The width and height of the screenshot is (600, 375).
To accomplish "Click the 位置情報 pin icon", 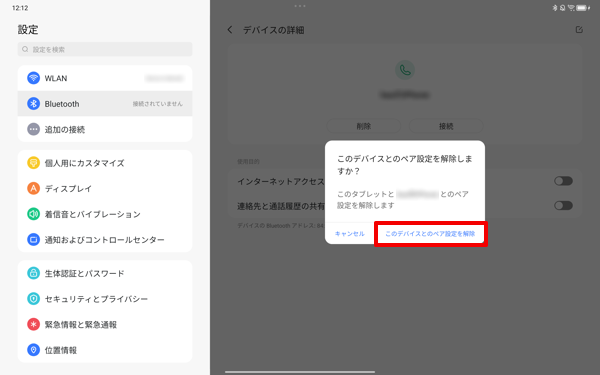I will click(x=33, y=350).
